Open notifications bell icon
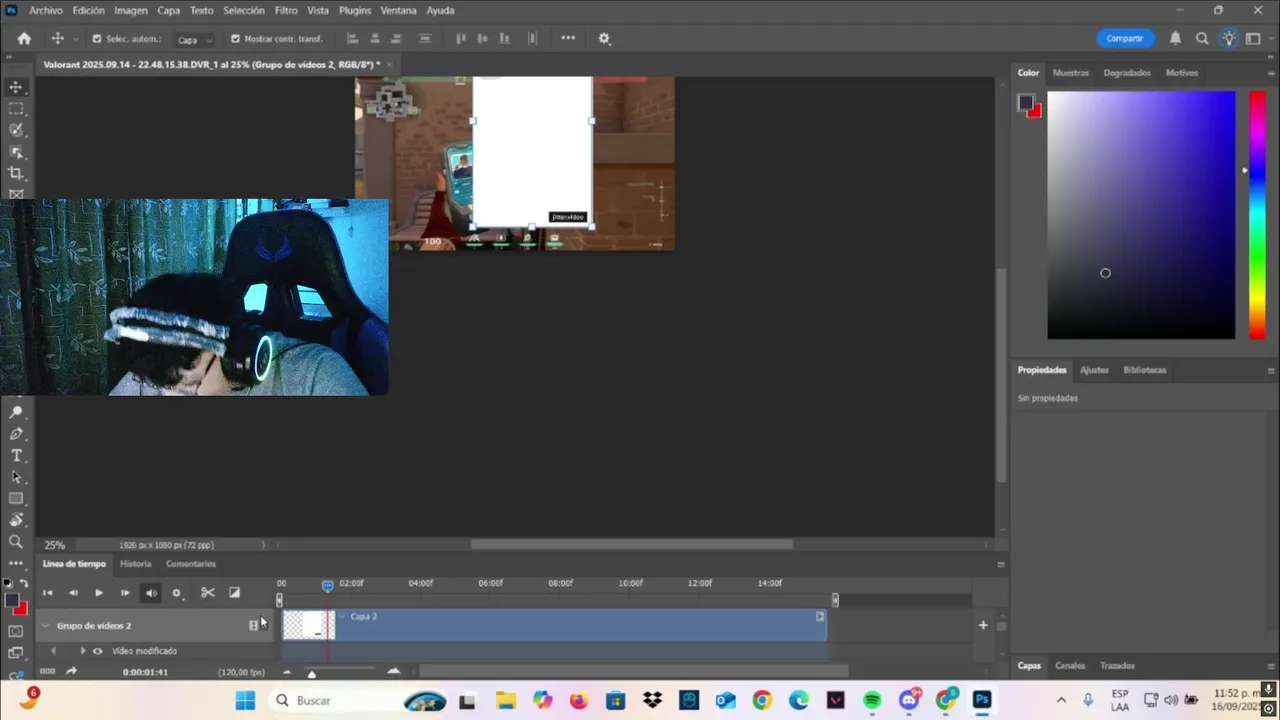 point(1176,38)
